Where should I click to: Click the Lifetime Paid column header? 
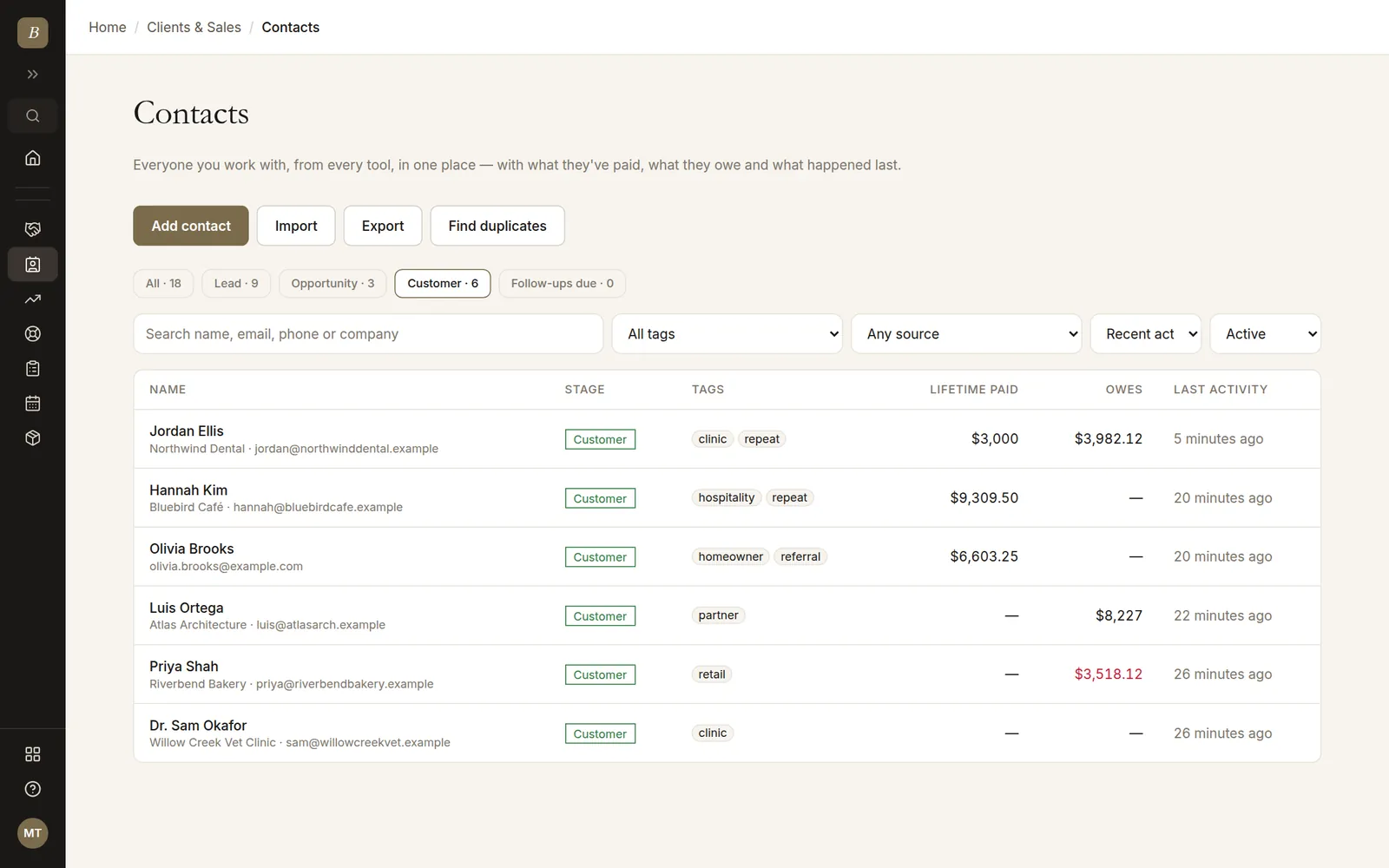[974, 390]
